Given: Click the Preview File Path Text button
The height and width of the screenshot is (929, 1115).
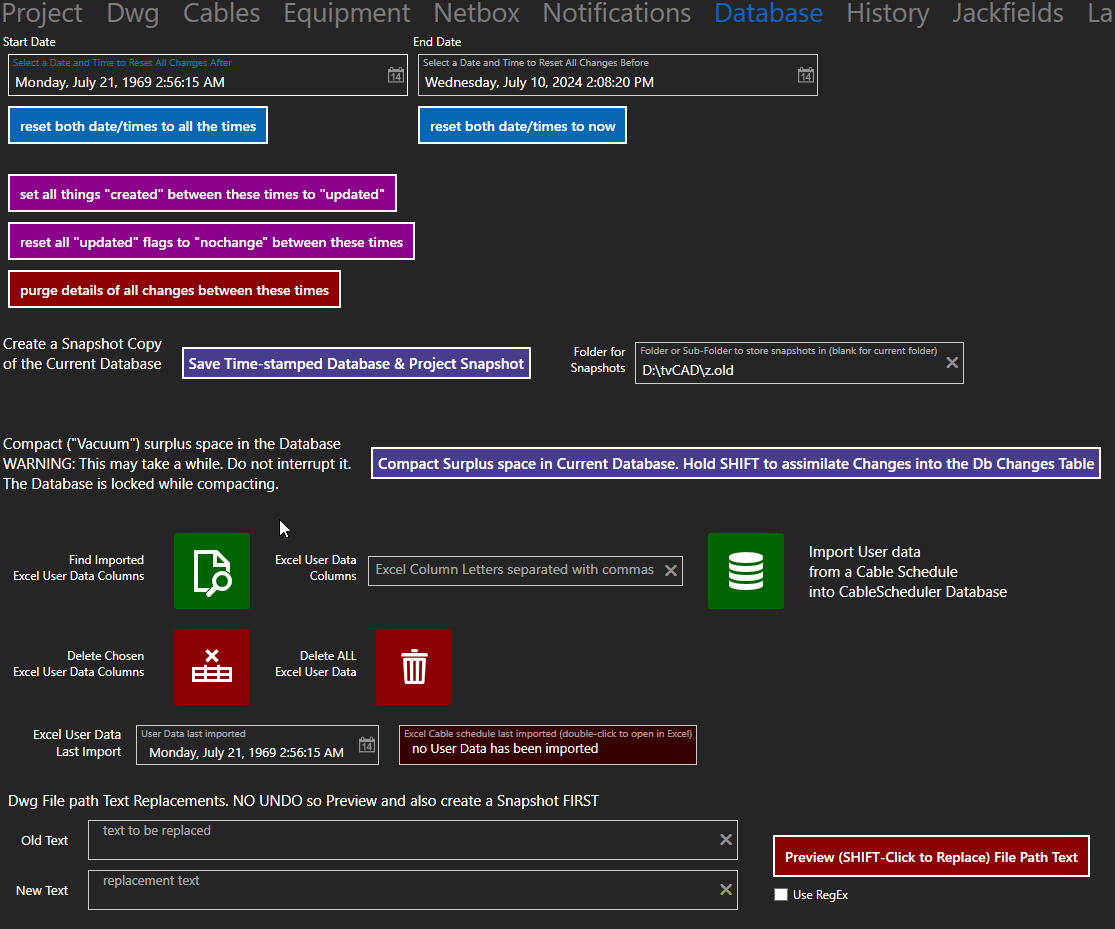Looking at the screenshot, I should click(931, 857).
